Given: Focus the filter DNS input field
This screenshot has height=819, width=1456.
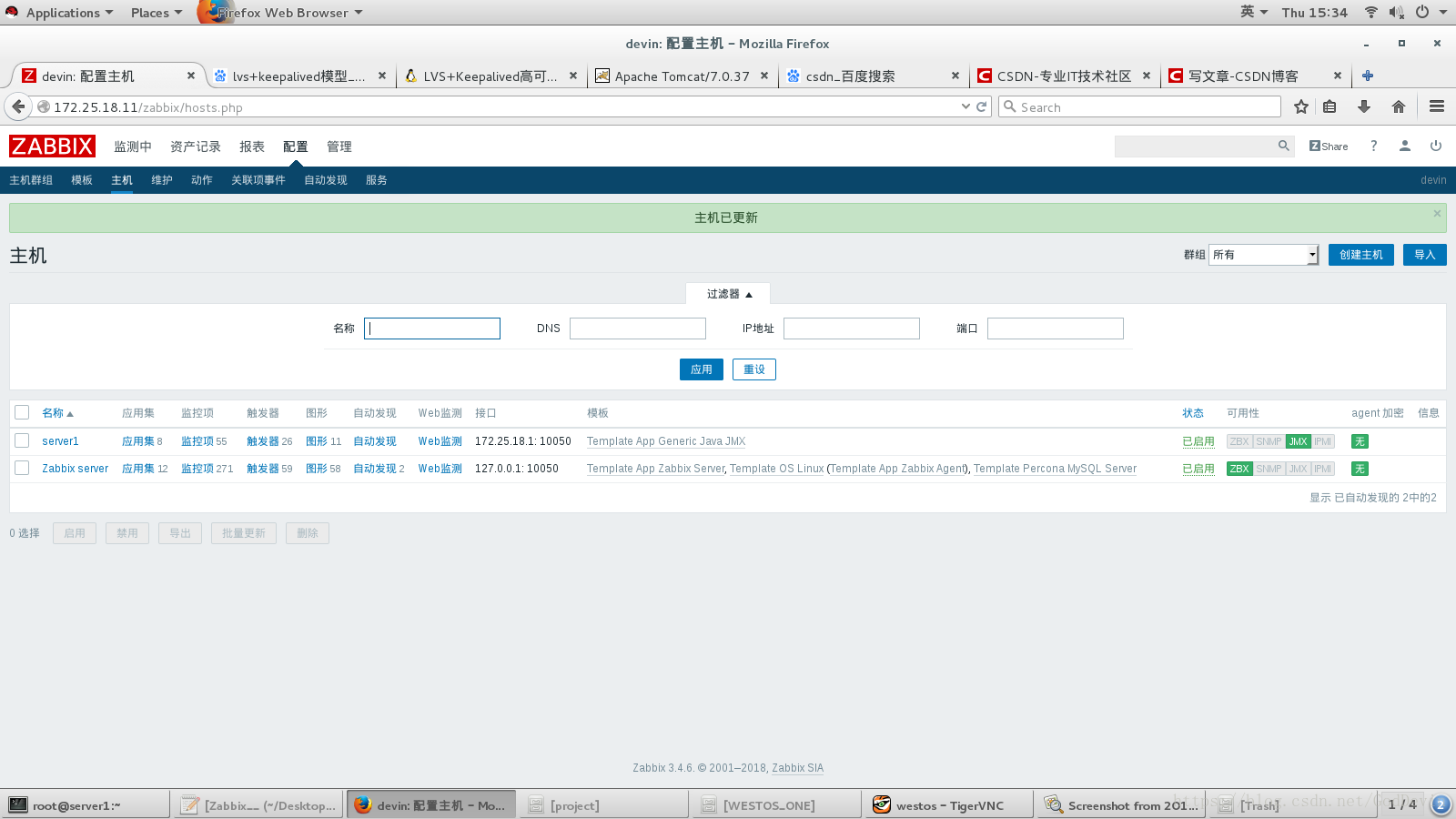Looking at the screenshot, I should [x=638, y=329].
